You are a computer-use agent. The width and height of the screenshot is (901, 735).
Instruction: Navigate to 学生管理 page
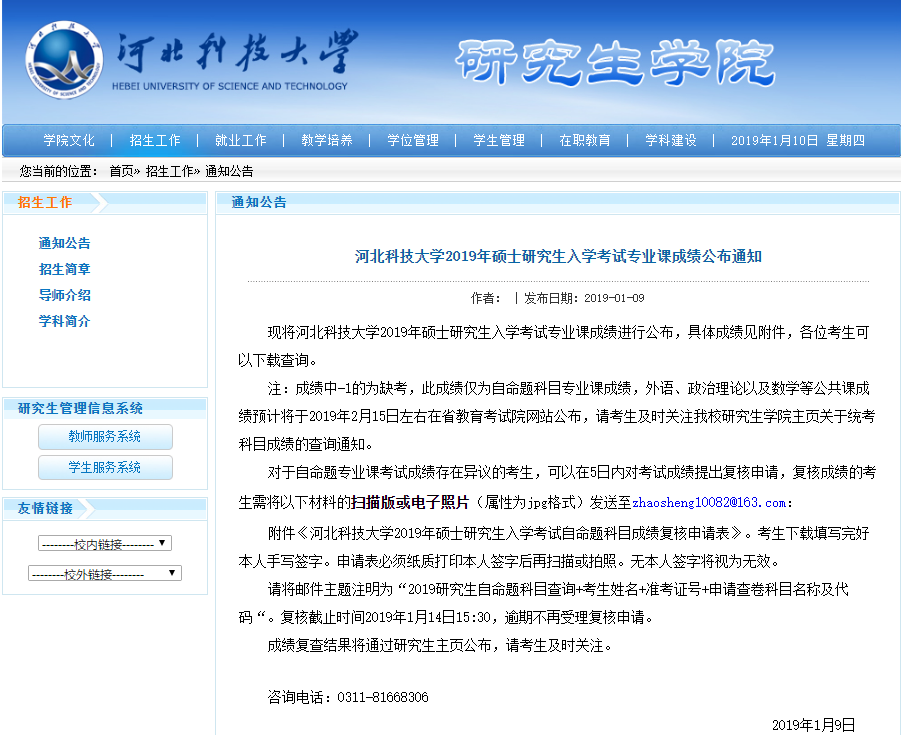coord(499,140)
